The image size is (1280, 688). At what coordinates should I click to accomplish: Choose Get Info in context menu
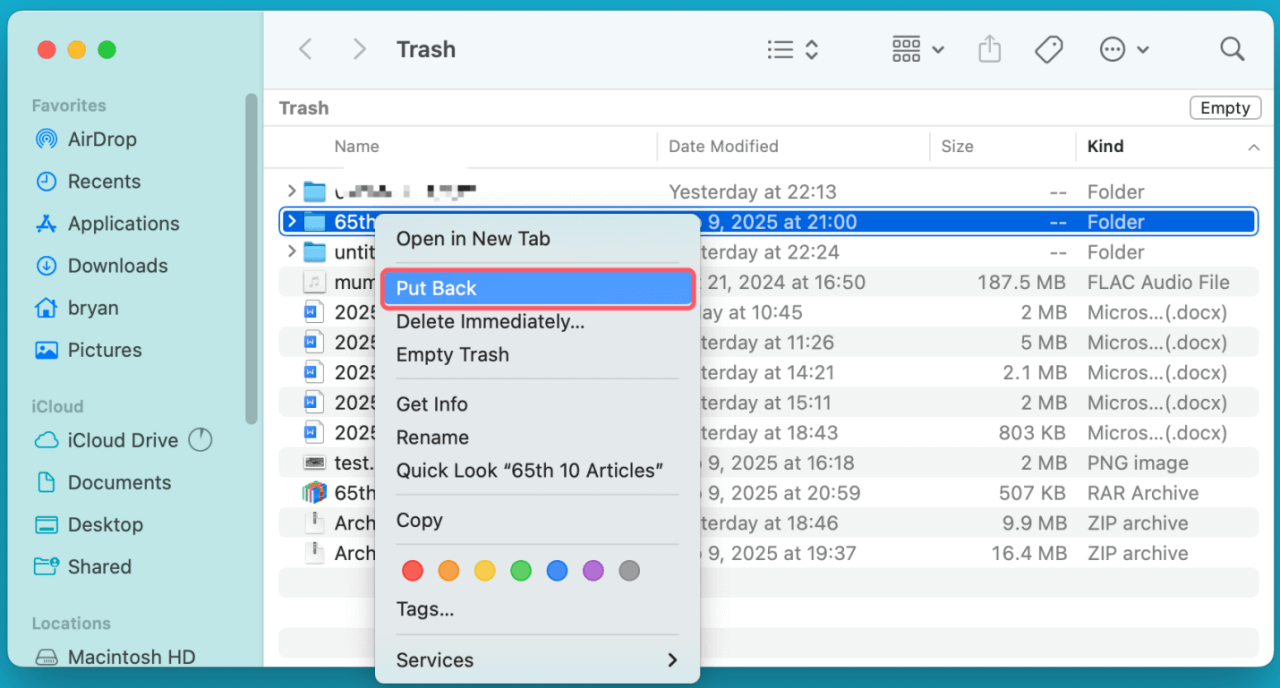click(432, 404)
